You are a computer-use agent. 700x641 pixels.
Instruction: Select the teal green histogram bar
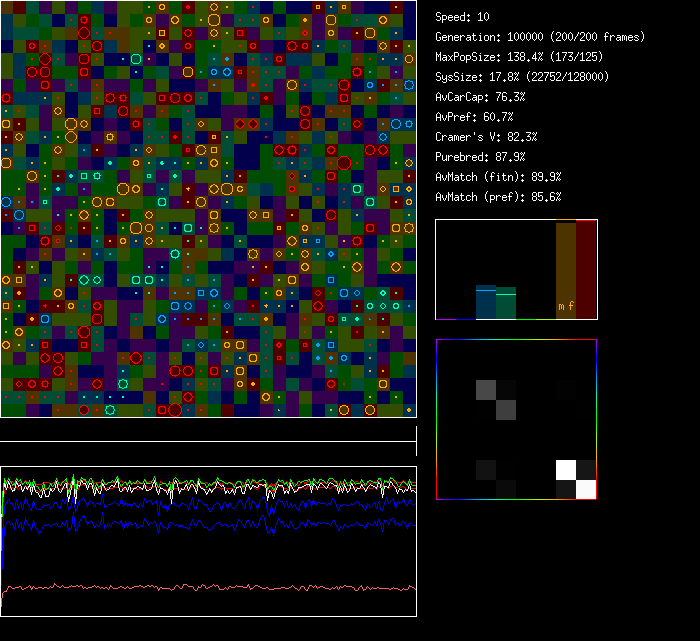(x=506, y=304)
